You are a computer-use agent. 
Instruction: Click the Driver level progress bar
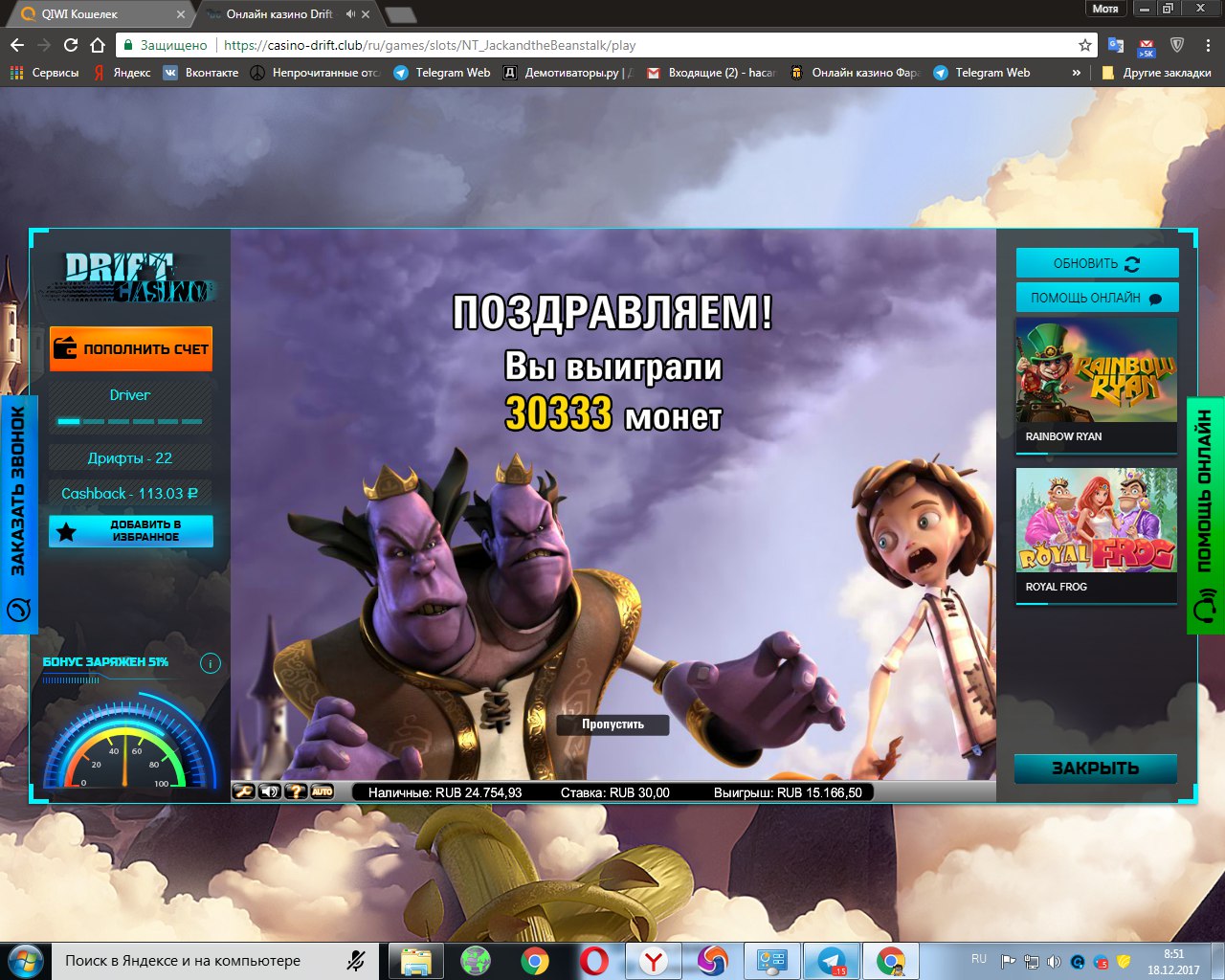pyautogui.click(x=130, y=421)
